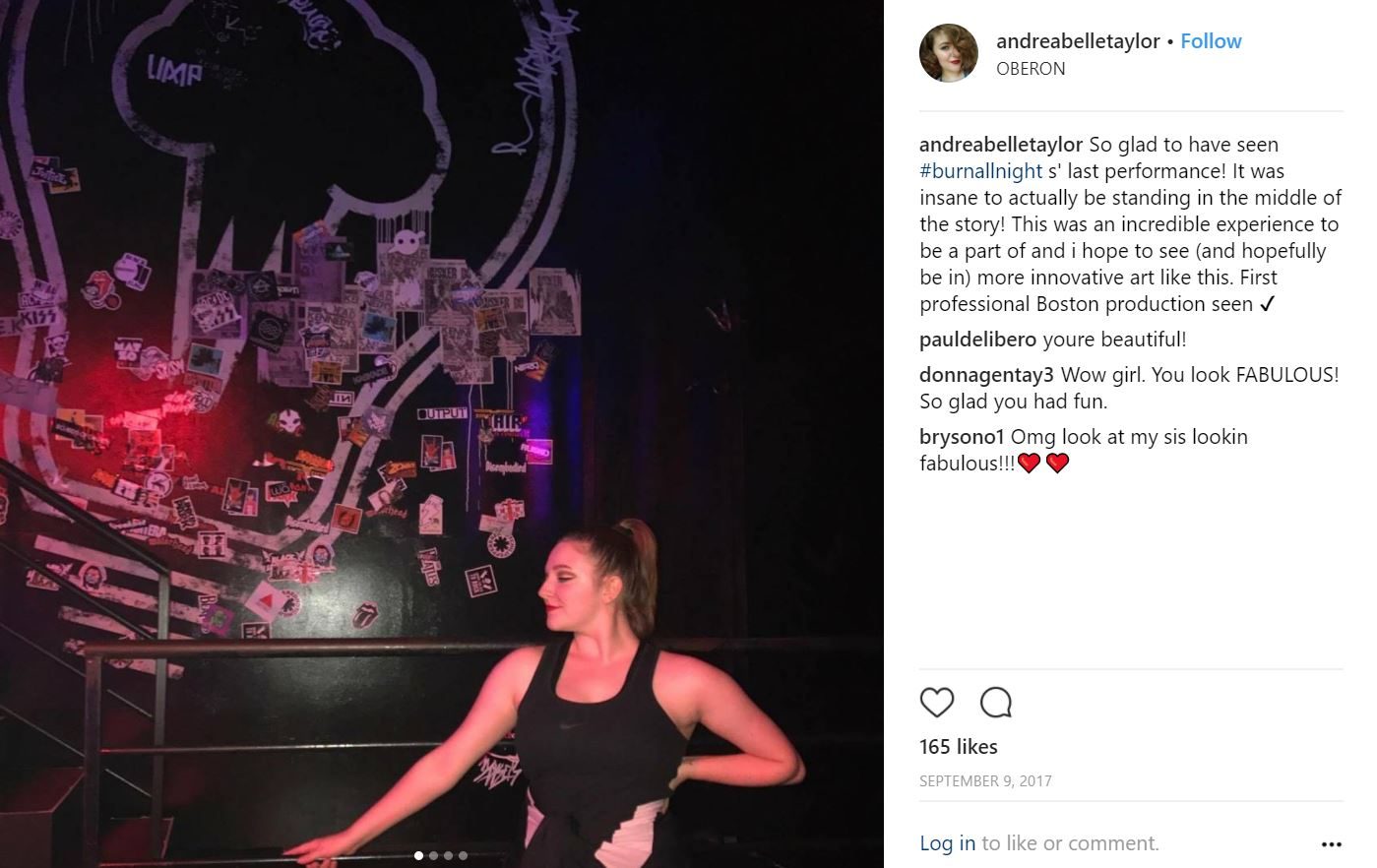Select the fourth carousel dot indicator
The width and height of the screenshot is (1377, 868).
pyautogui.click(x=463, y=855)
